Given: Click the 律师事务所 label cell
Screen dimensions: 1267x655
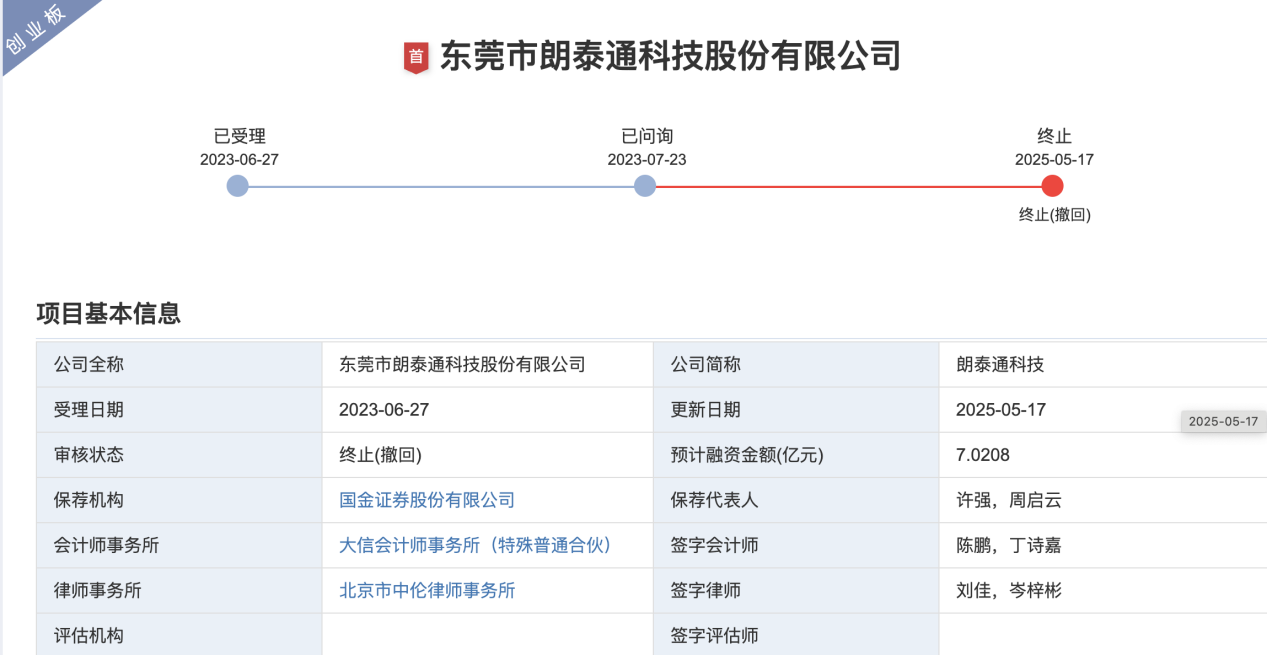Looking at the screenshot, I should coord(179,590).
